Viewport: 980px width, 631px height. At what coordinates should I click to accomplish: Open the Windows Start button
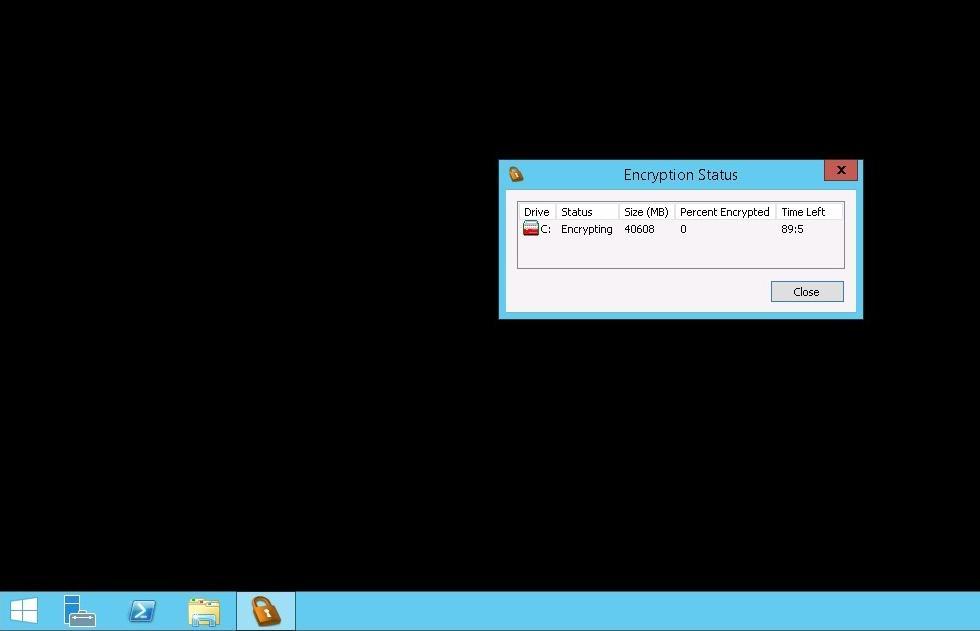[24, 610]
